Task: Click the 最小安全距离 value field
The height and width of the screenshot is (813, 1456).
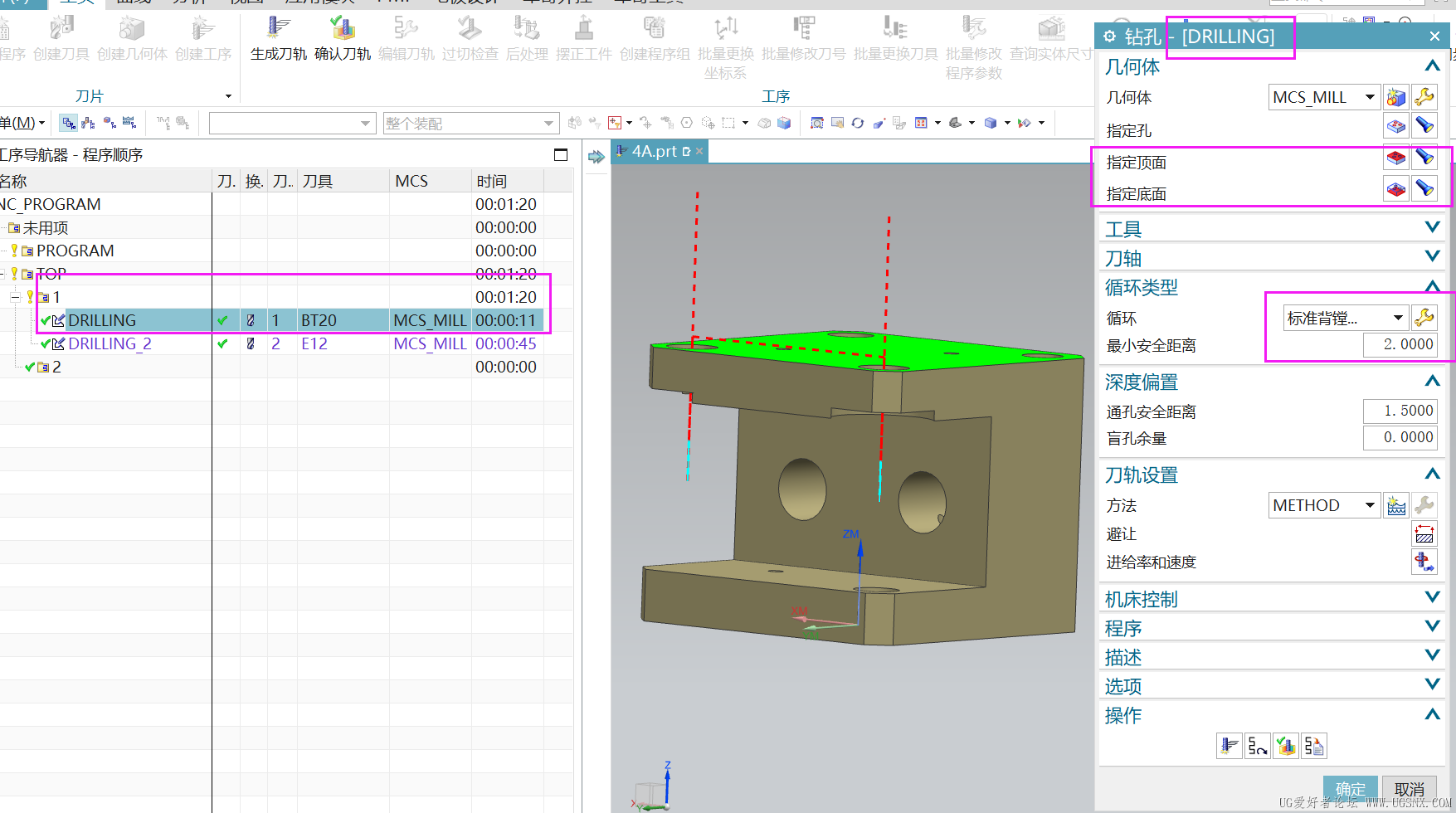Action: (1400, 344)
